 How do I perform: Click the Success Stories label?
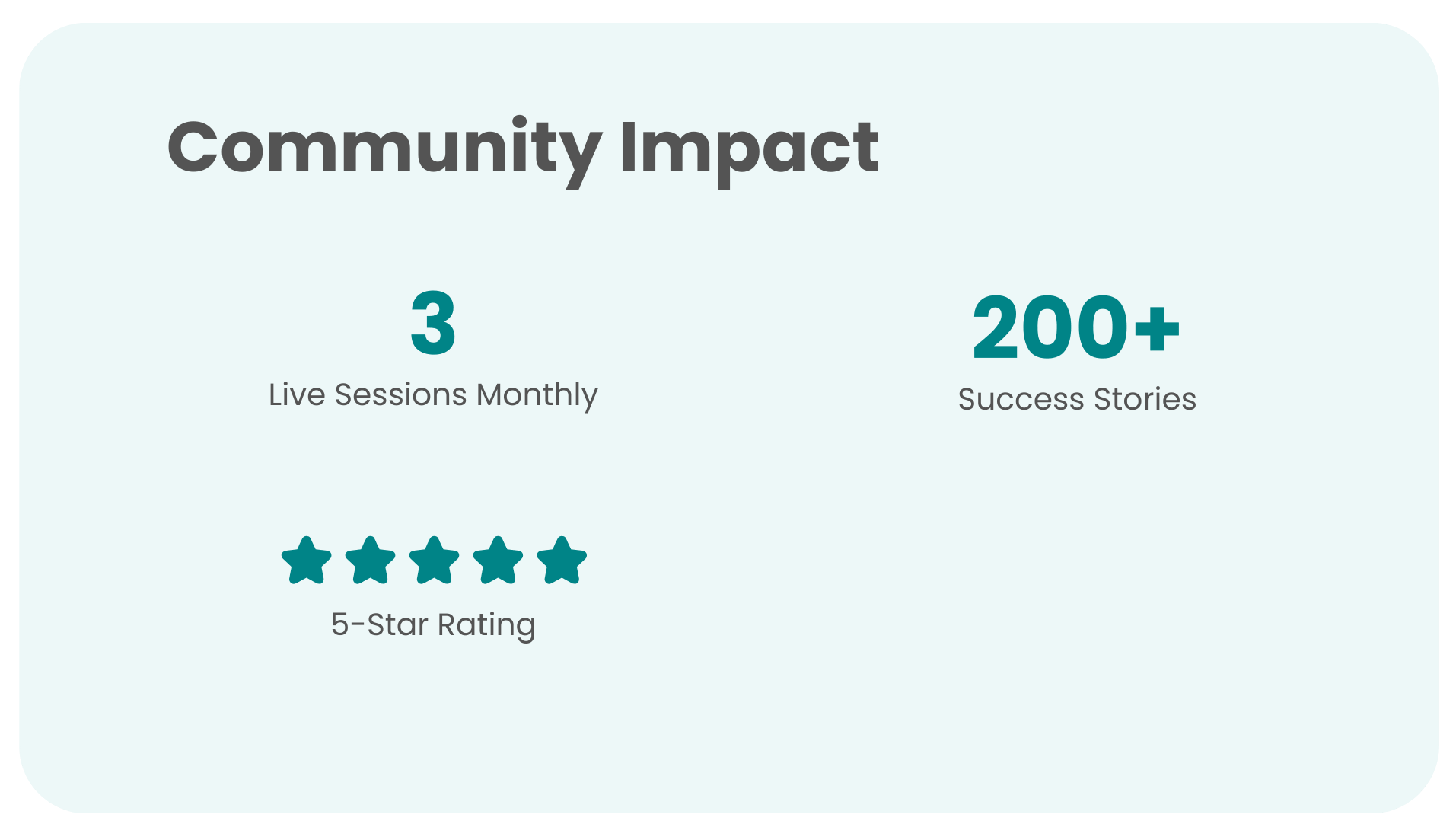point(1077,399)
